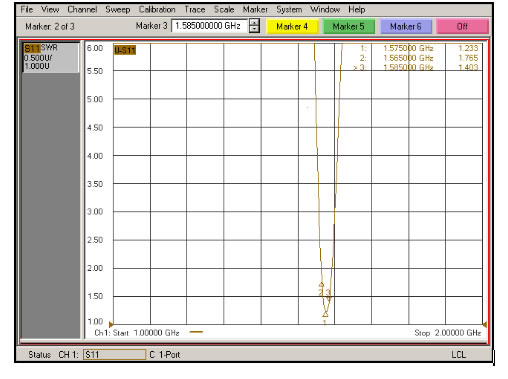Decrease Marker 3 frequency with down arrow
This screenshot has width=508, height=379.
[x=254, y=29]
